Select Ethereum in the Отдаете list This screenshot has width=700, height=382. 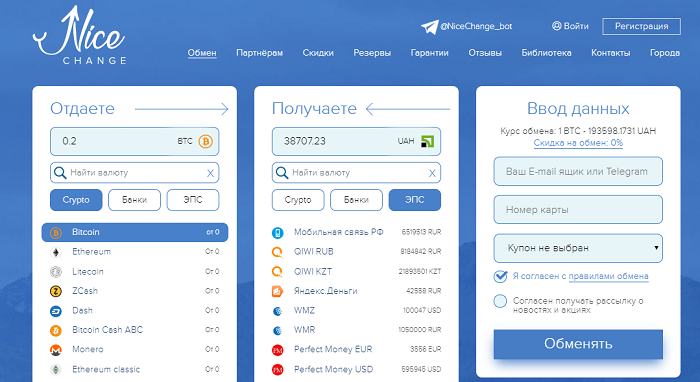(x=134, y=252)
